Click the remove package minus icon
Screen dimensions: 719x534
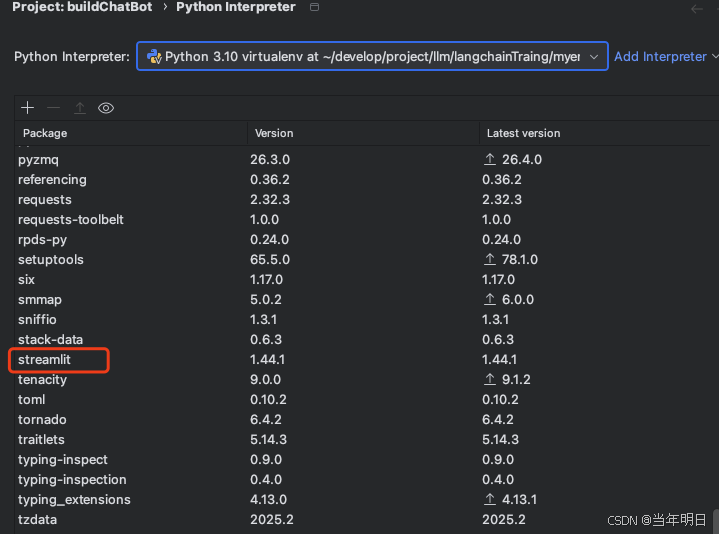point(54,108)
